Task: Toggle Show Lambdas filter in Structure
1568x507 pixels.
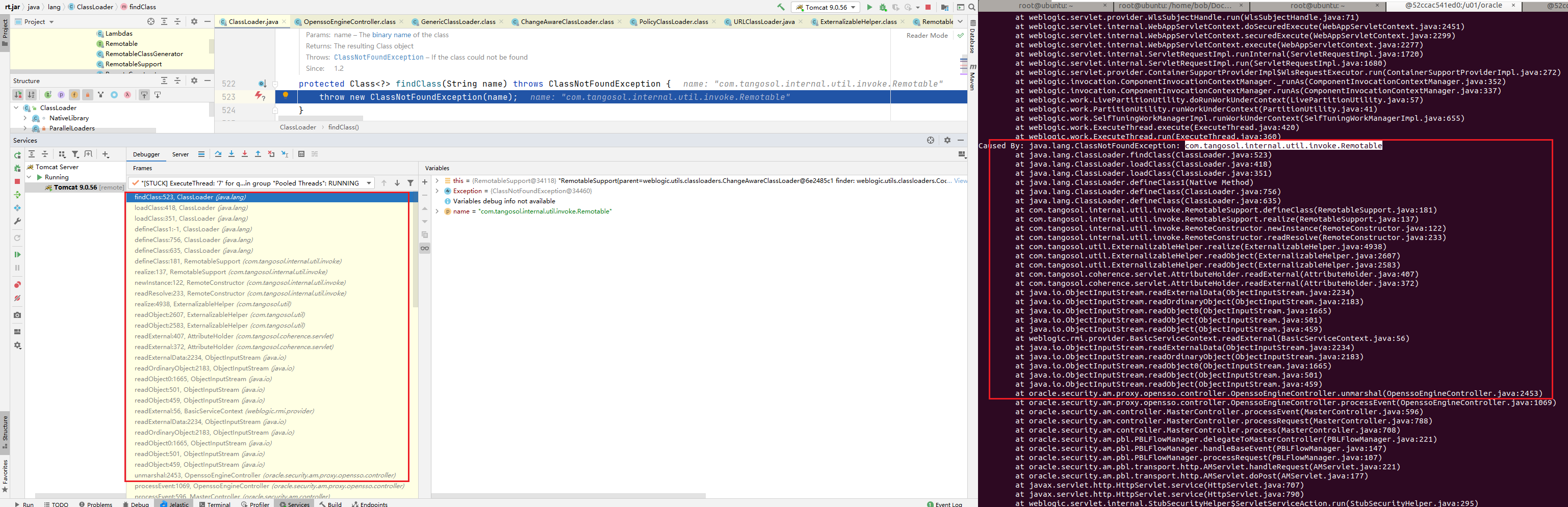Action: 127,95
